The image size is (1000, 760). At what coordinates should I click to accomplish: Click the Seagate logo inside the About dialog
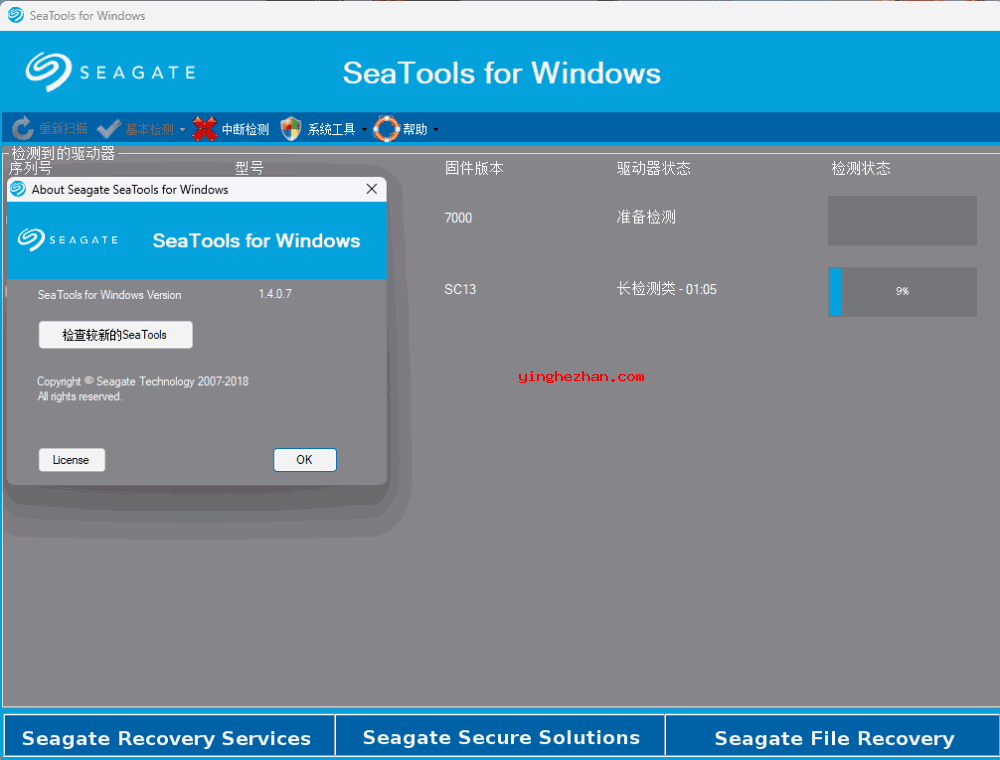[68, 240]
